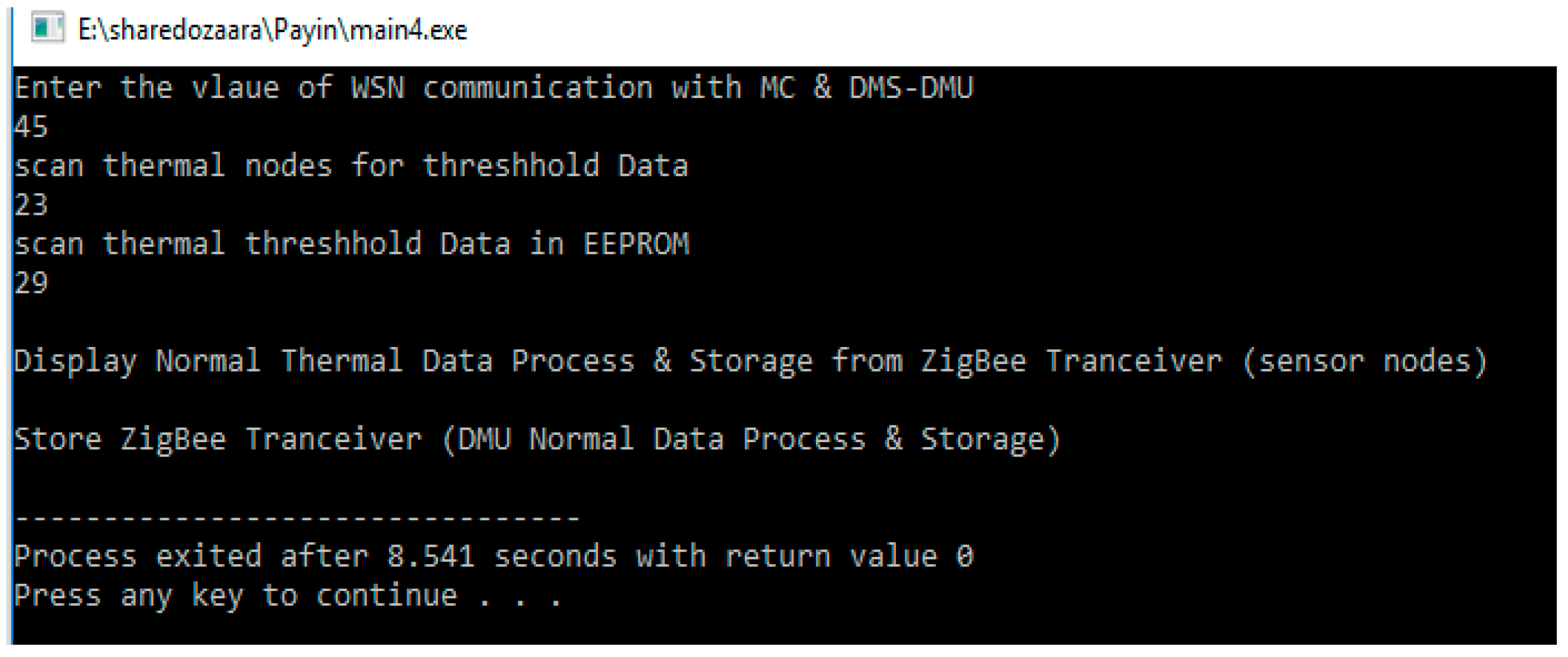Click the input value 45

31,126
